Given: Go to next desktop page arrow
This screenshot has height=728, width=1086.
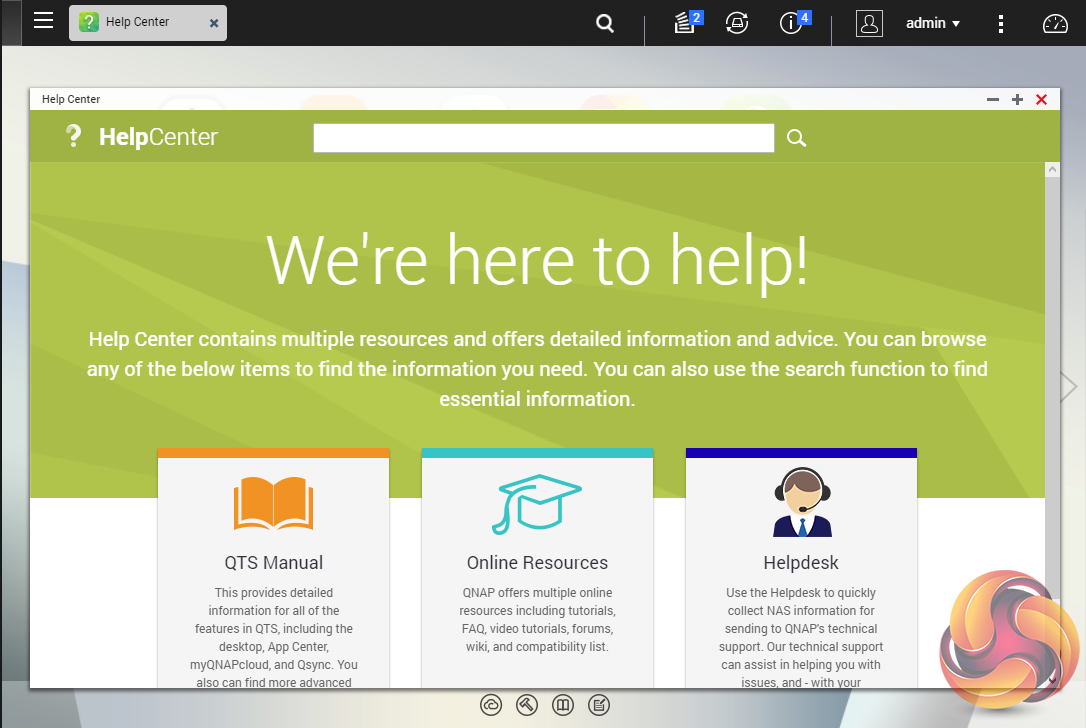Looking at the screenshot, I should (x=1069, y=387).
